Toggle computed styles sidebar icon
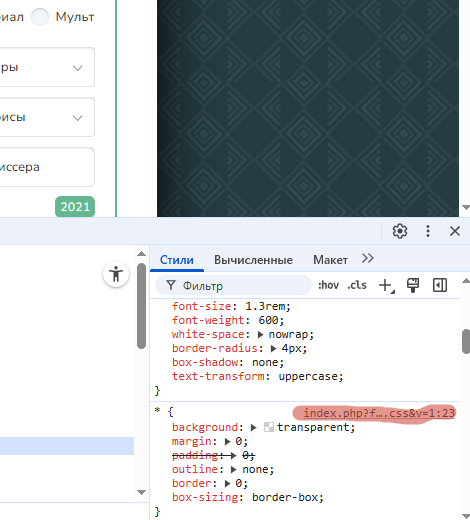This screenshot has width=470, height=520. pos(440,285)
